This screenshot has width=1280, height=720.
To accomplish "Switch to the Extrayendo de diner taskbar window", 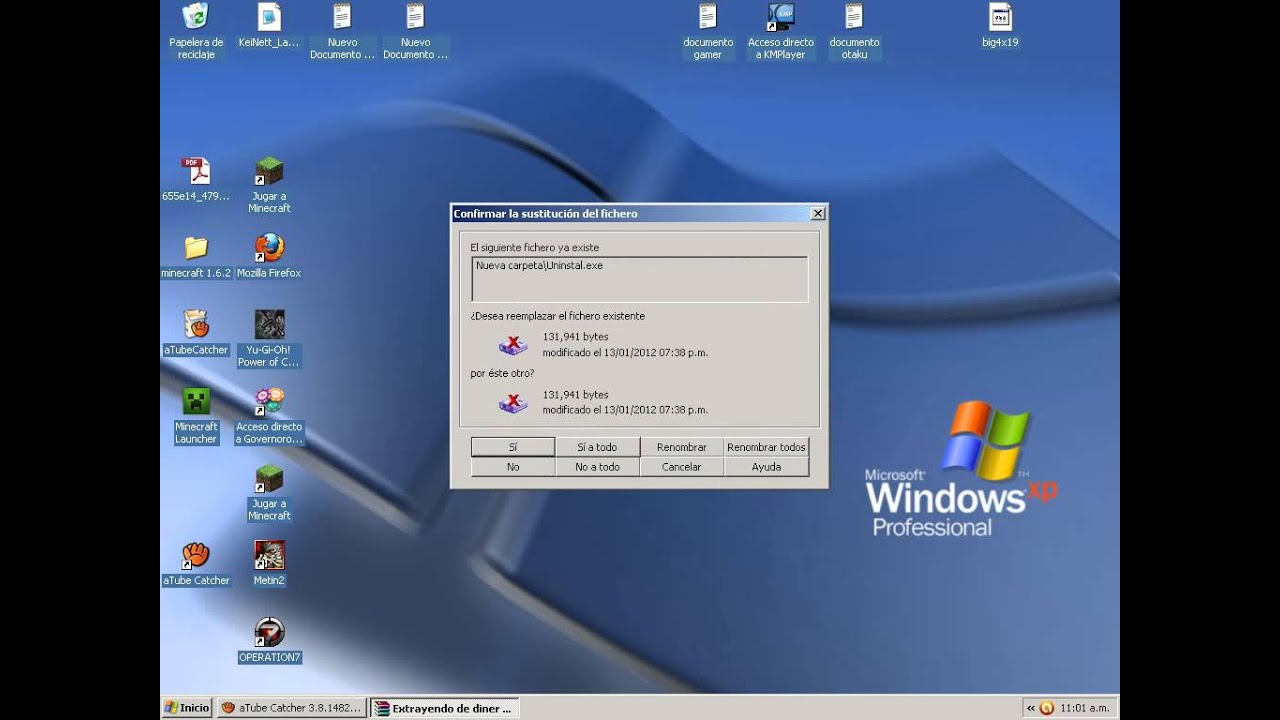I will (445, 708).
